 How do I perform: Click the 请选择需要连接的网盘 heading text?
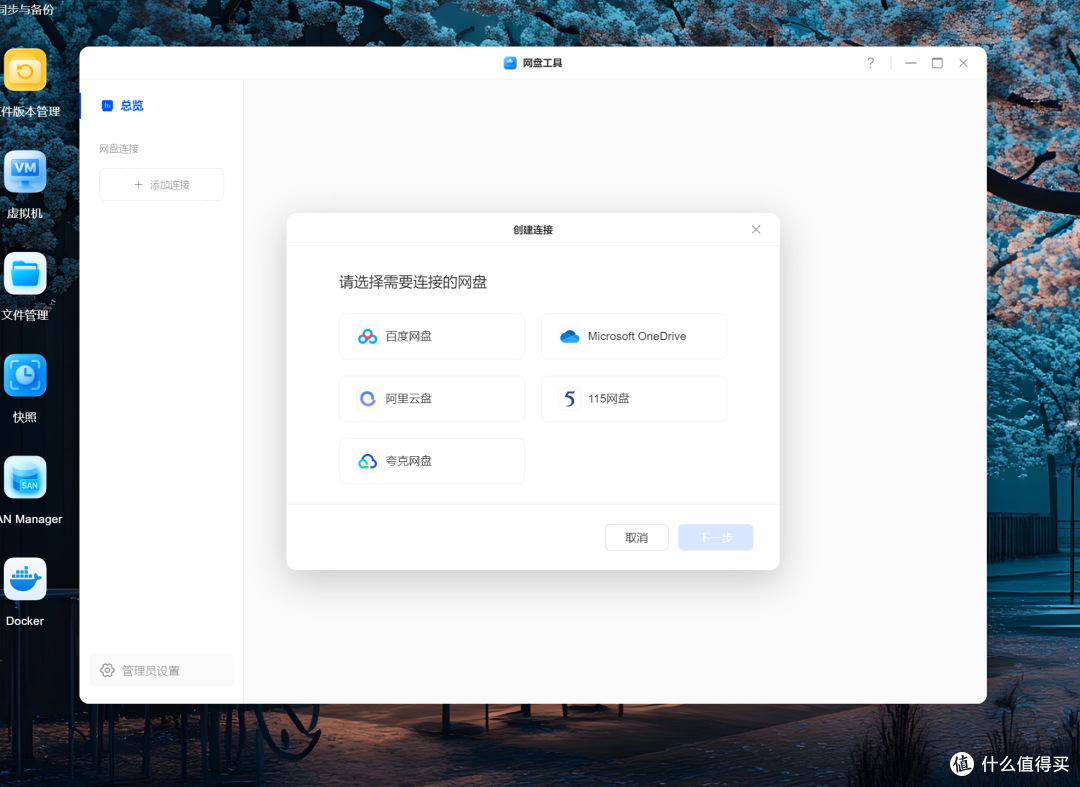[413, 282]
